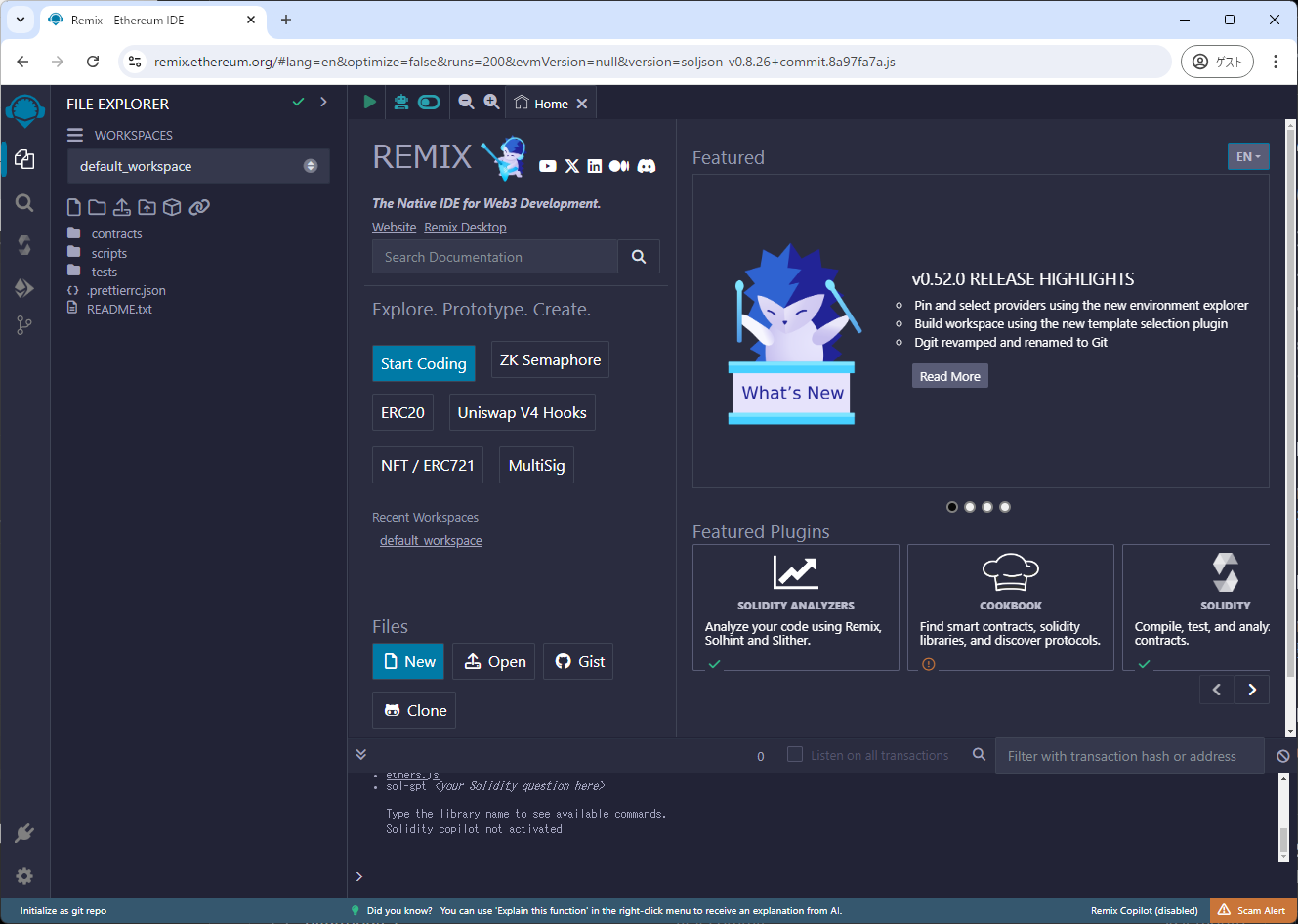Open the Remix Desktop link
The width and height of the screenshot is (1298, 924).
(465, 228)
